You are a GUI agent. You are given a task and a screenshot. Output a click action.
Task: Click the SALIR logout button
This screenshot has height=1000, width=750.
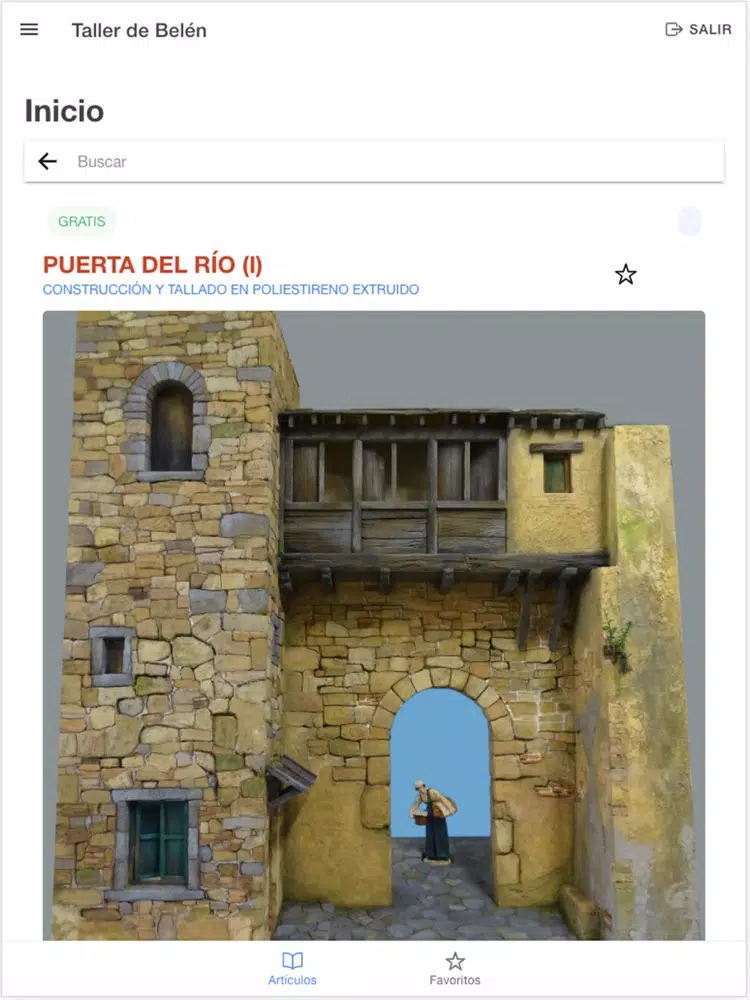click(x=698, y=29)
